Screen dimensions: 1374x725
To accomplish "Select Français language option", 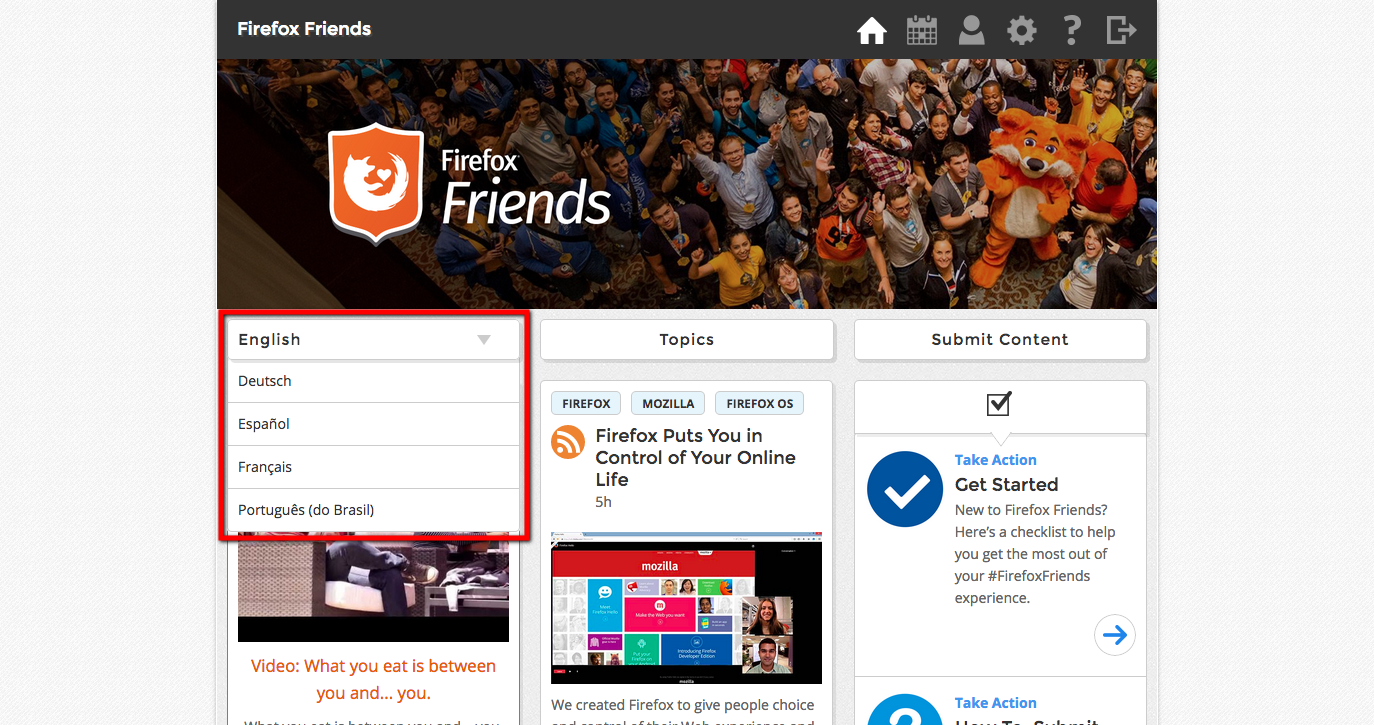I will [374, 467].
